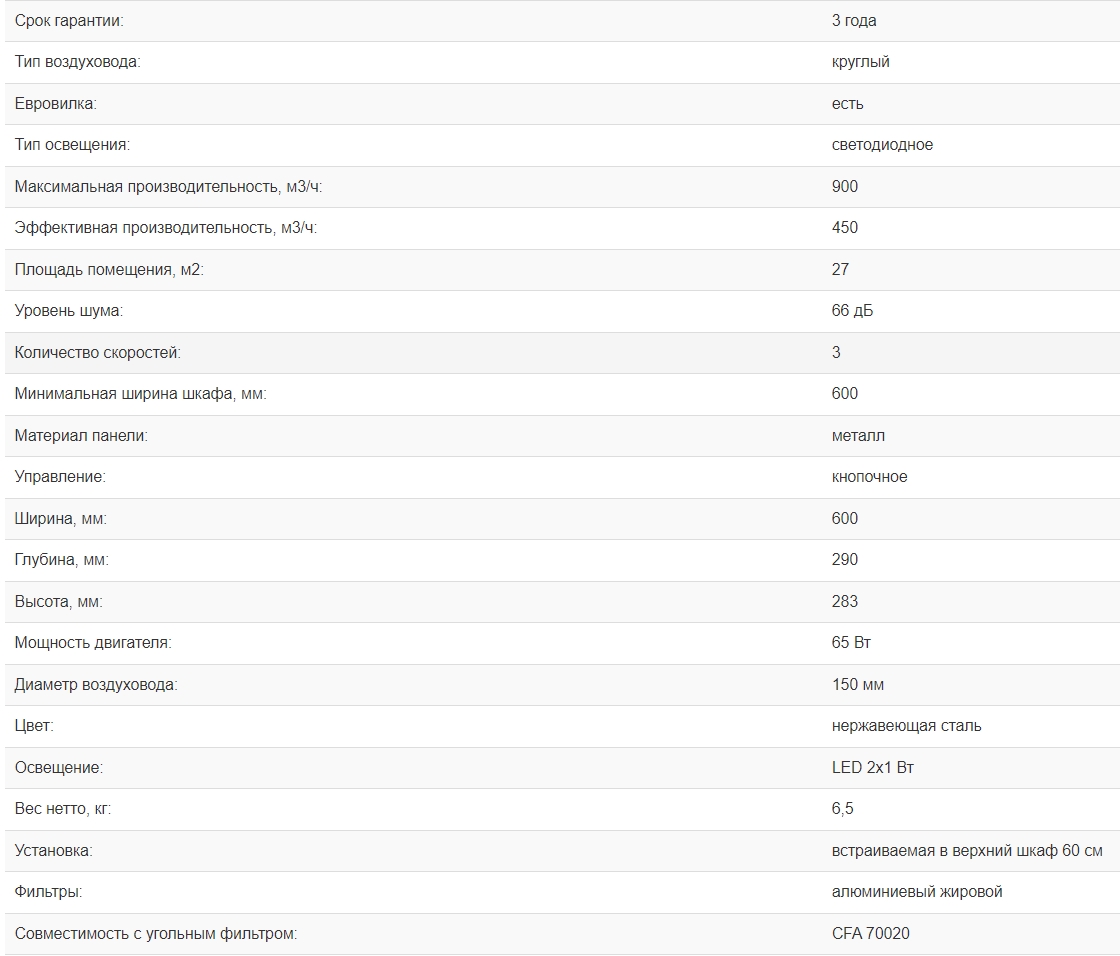Select the 'CFA 70020' carbon filter value
This screenshot has height=956, width=1120.
coord(870,934)
